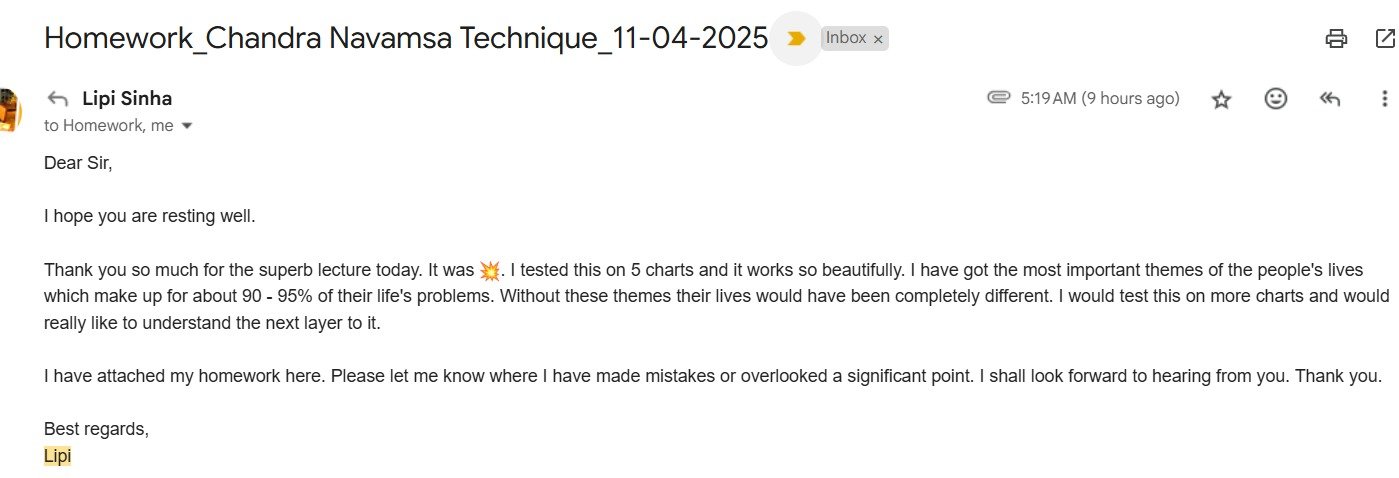Open the email in a new window
Screen dimensions: 1399x478
click(1387, 38)
